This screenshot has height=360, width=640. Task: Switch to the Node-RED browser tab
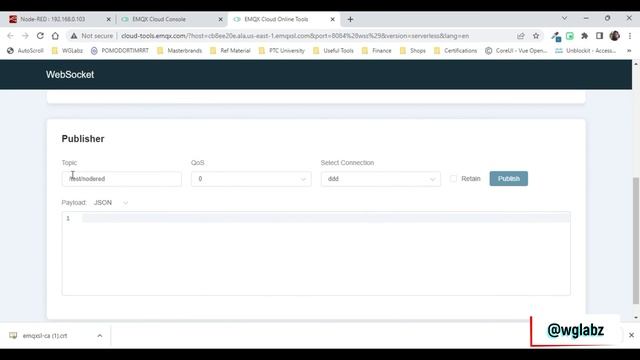(x=57, y=19)
